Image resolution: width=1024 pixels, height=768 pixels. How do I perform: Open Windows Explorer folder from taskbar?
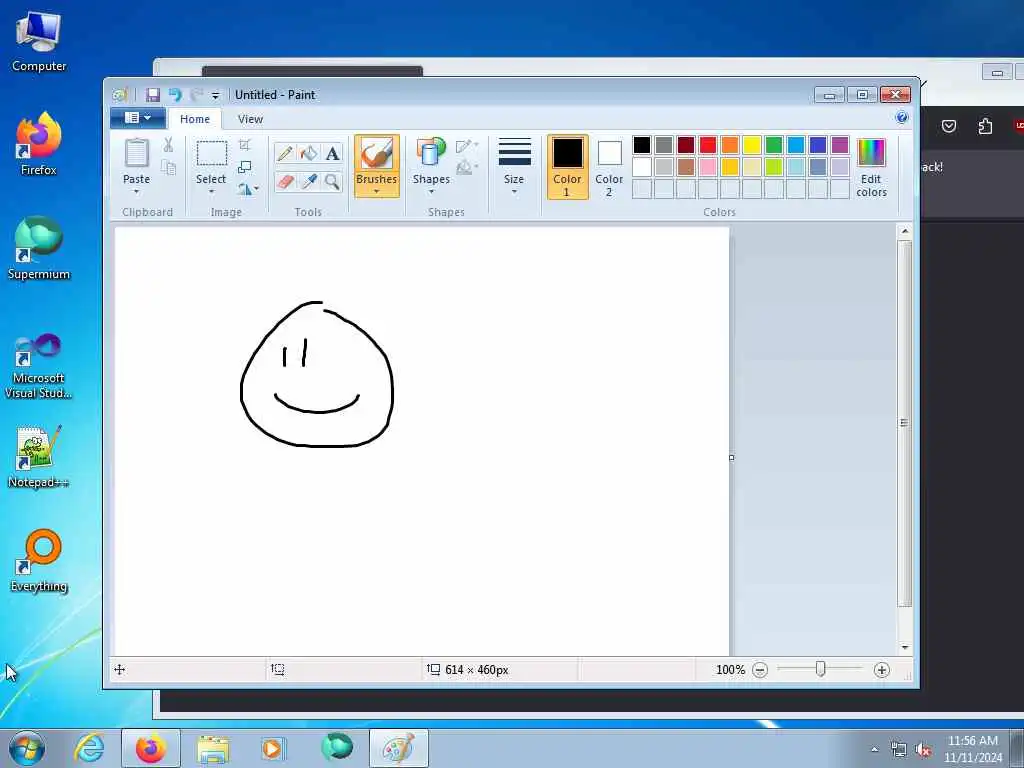point(213,749)
